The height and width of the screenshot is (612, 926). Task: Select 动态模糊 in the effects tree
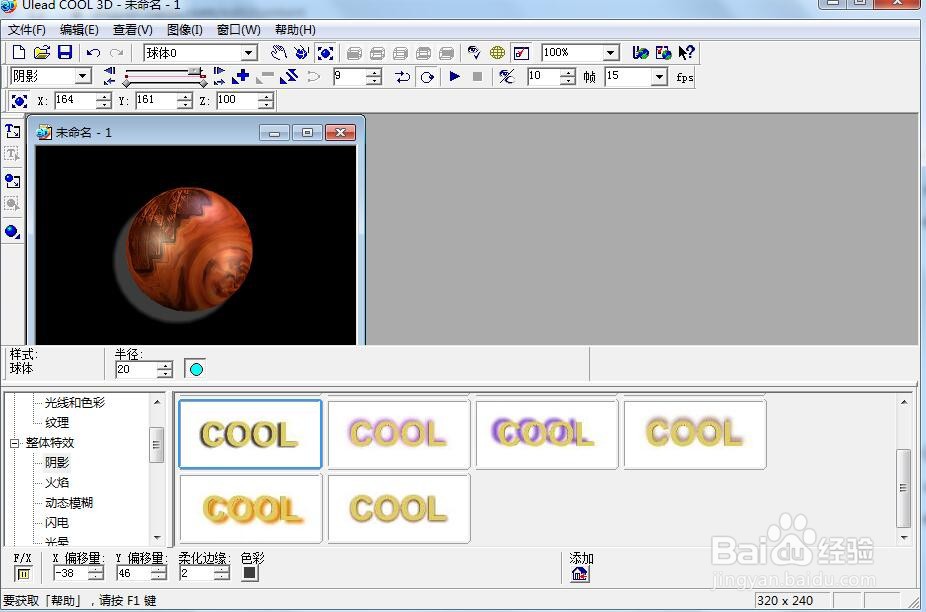[69, 503]
